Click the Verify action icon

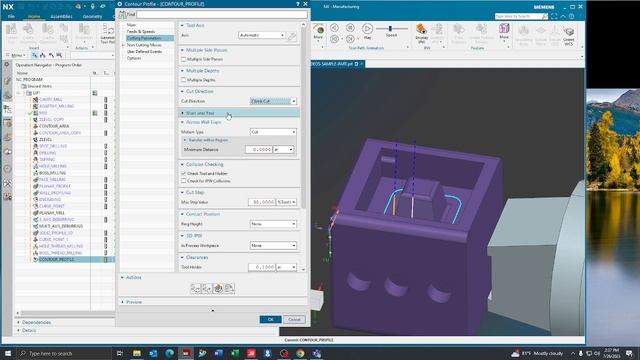pyautogui.click(x=218, y=289)
